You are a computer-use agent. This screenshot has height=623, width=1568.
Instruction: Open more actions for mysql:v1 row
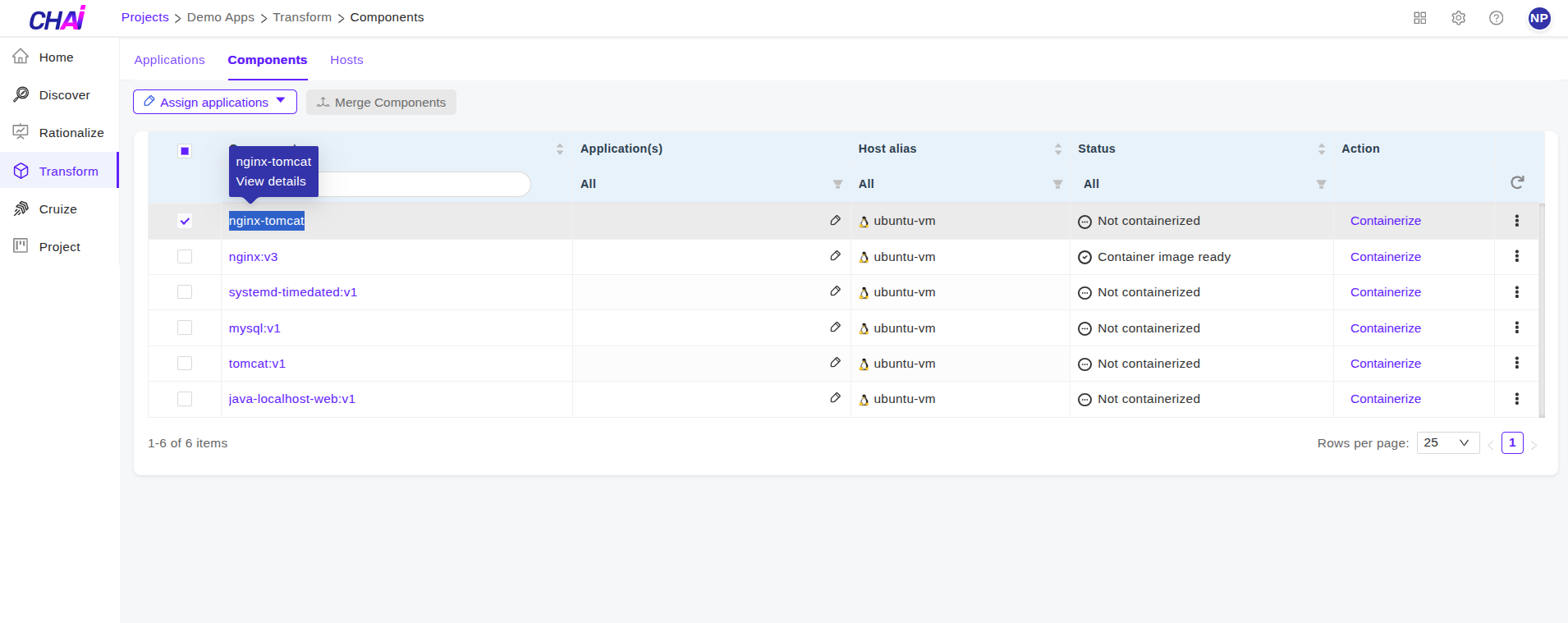1516,328
